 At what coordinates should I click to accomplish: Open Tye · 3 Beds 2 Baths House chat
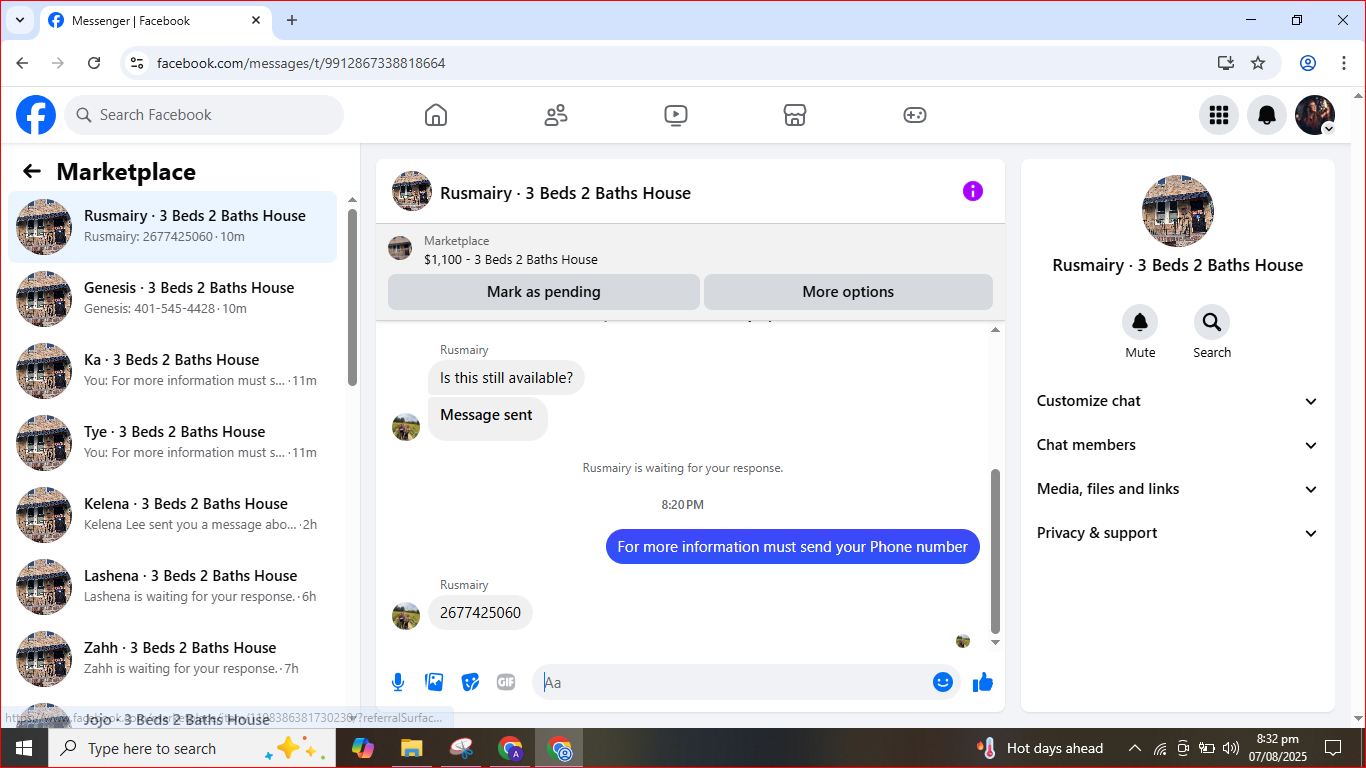point(173,443)
